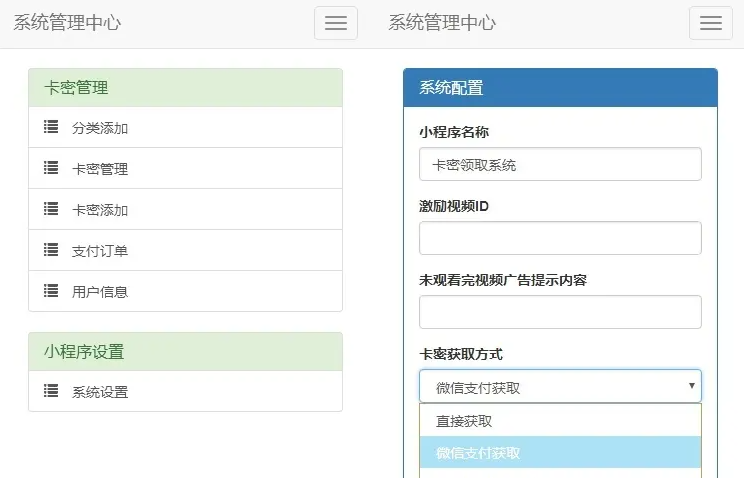Click the right 系统管理中心 brand title
744x478 pixels.
[442, 23]
